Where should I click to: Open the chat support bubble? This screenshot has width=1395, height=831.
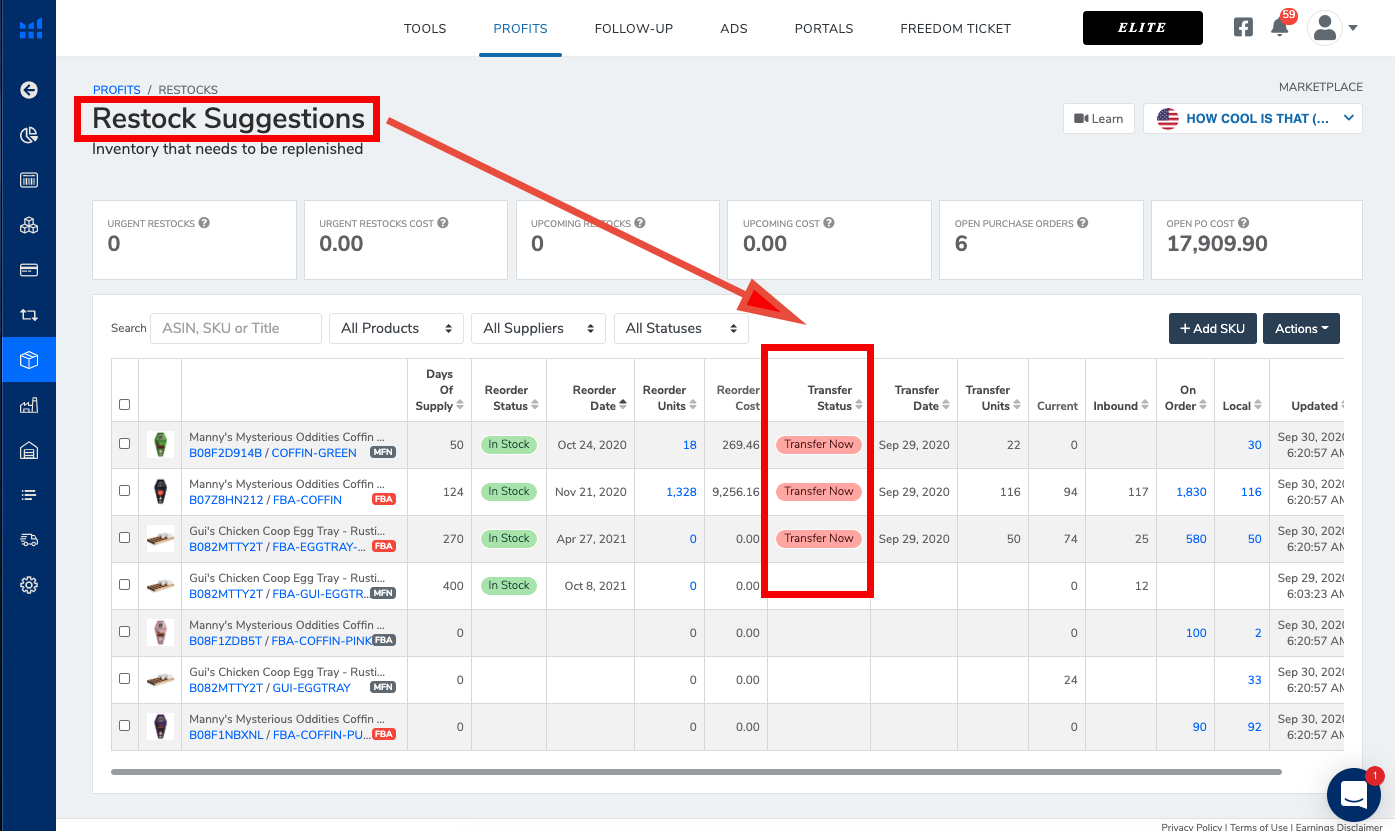(1353, 795)
